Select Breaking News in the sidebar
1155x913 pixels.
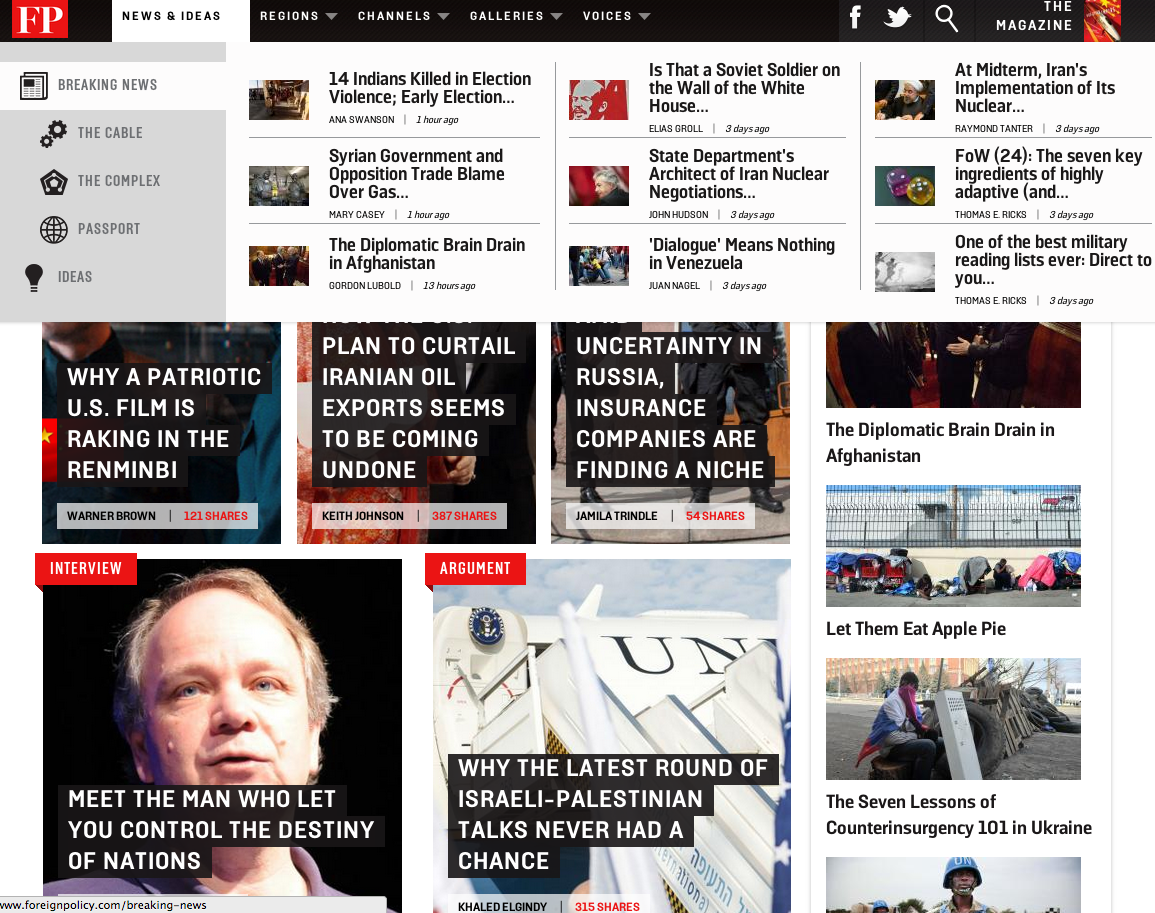[x=108, y=85]
